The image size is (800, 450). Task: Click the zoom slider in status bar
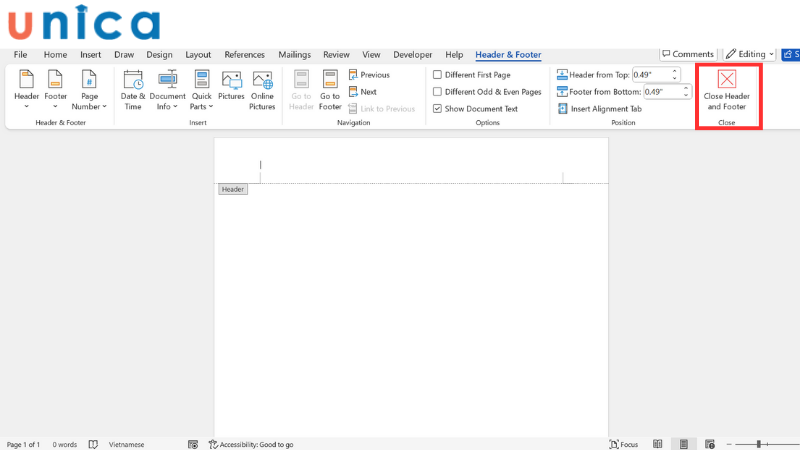click(760, 444)
